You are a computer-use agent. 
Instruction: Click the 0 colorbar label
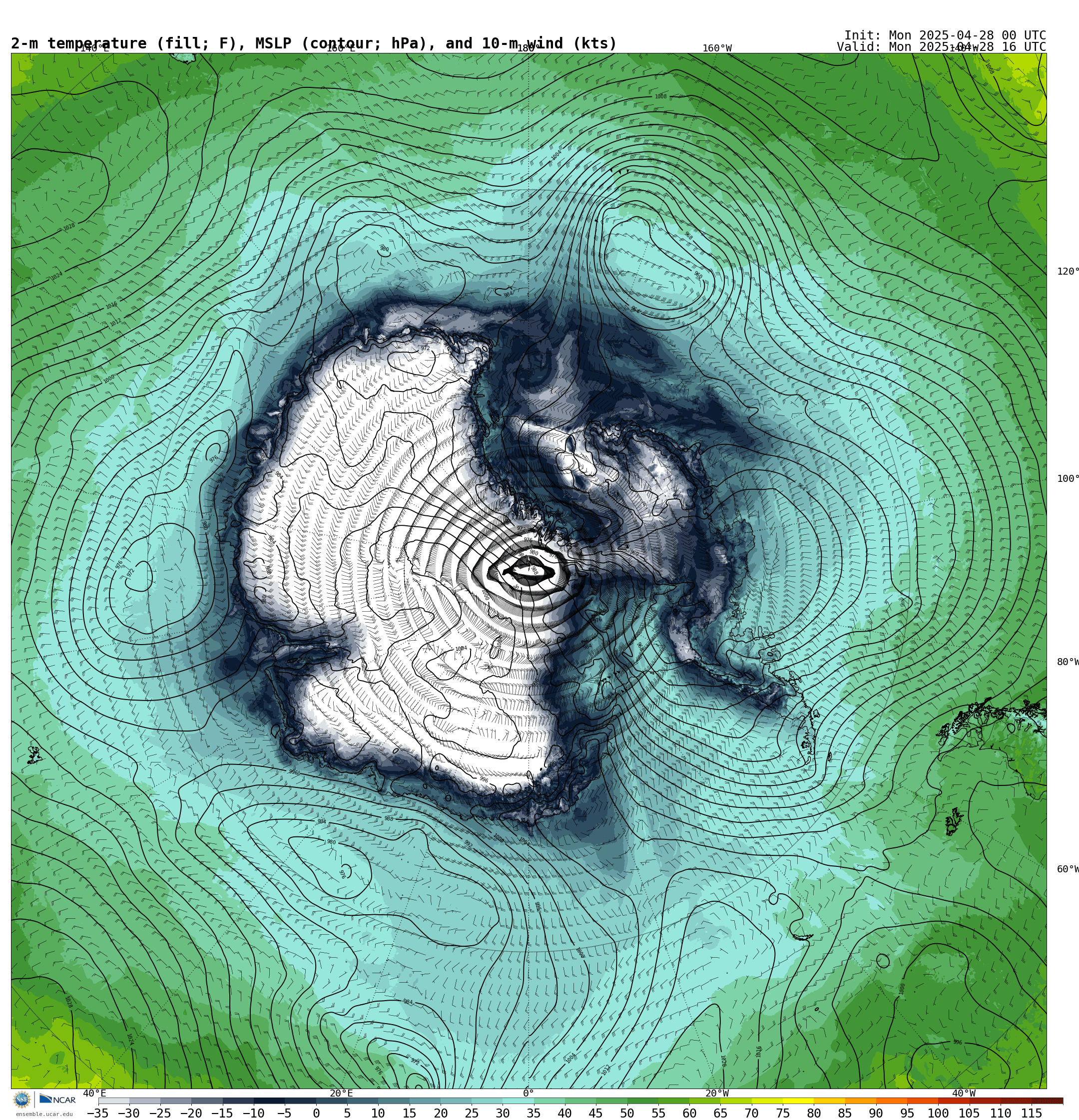(x=316, y=1113)
